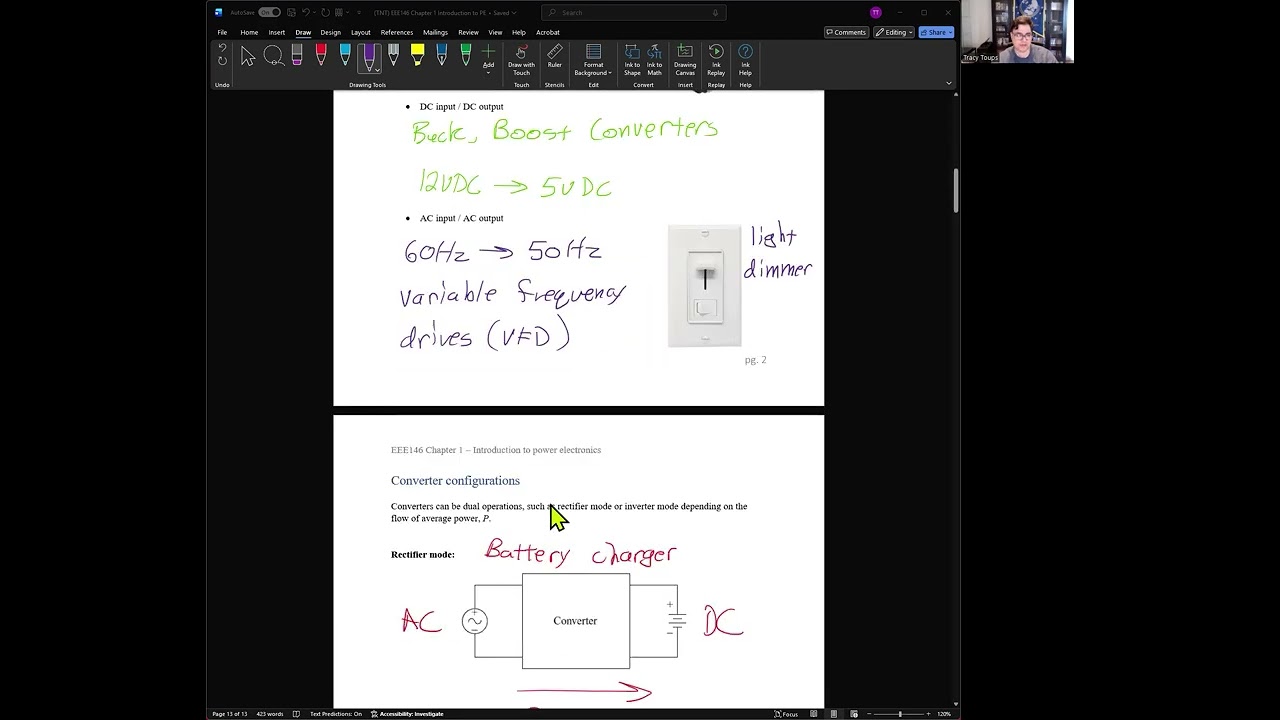
Task: Click zoom in plus button
Action: pyautogui.click(x=929, y=714)
